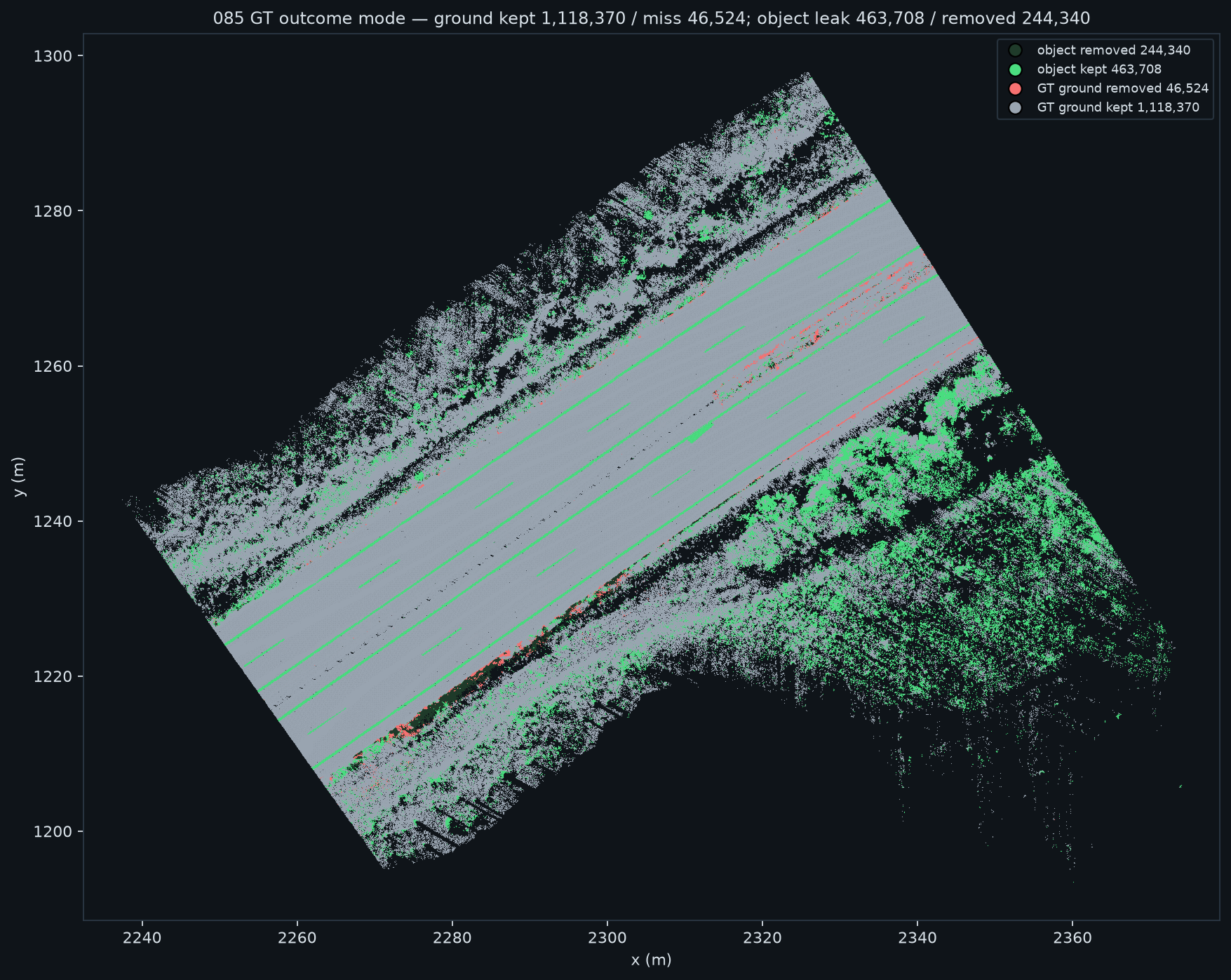
Task: Click the 1300 tick label on y axis
Action: [x=53, y=56]
